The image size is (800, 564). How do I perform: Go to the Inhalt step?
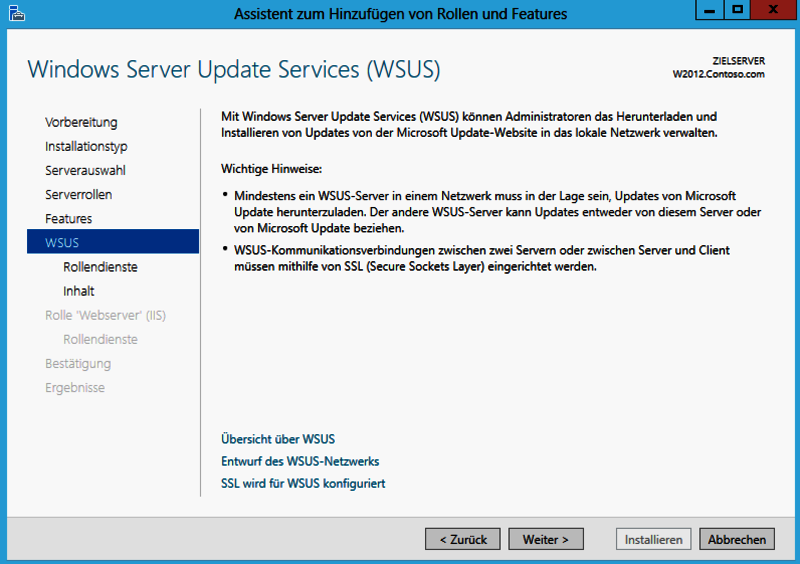(79, 291)
